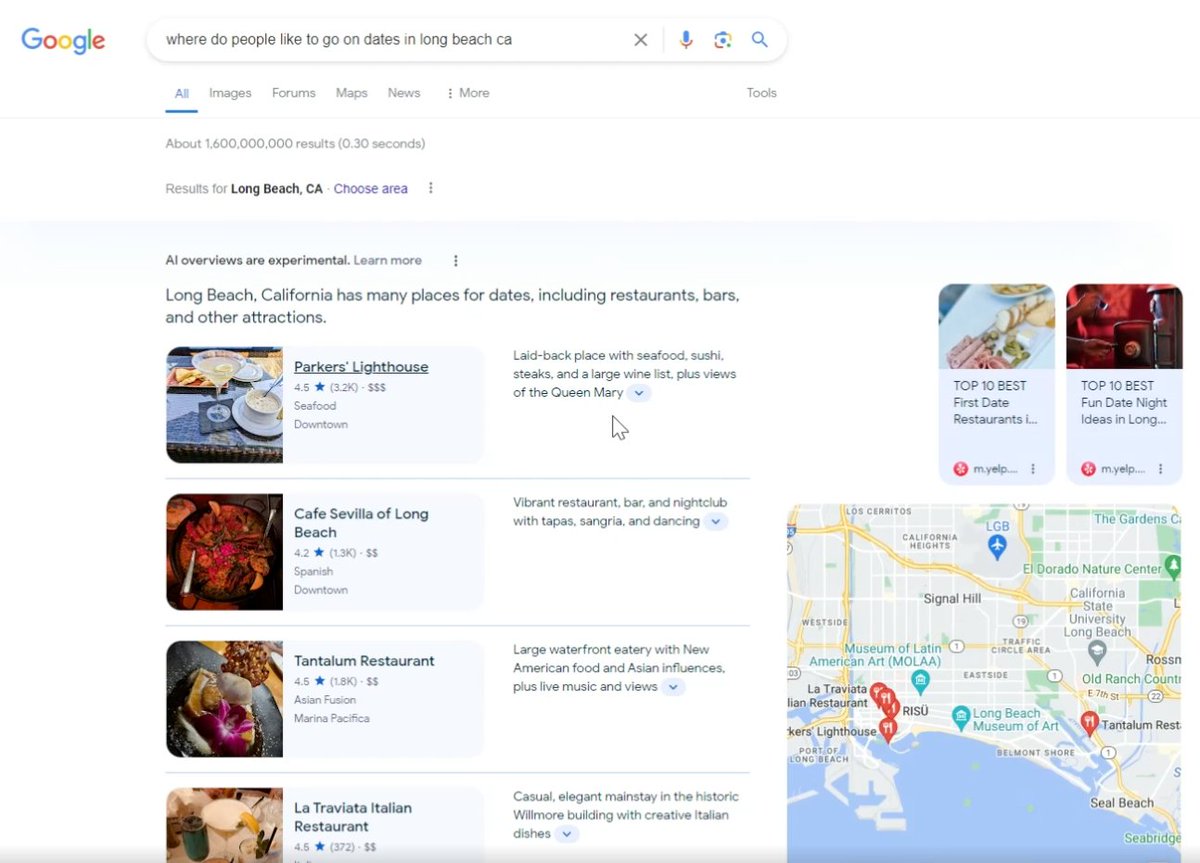Click Cafe Sevilla paella photo
This screenshot has width=1200, height=863.
225,552
